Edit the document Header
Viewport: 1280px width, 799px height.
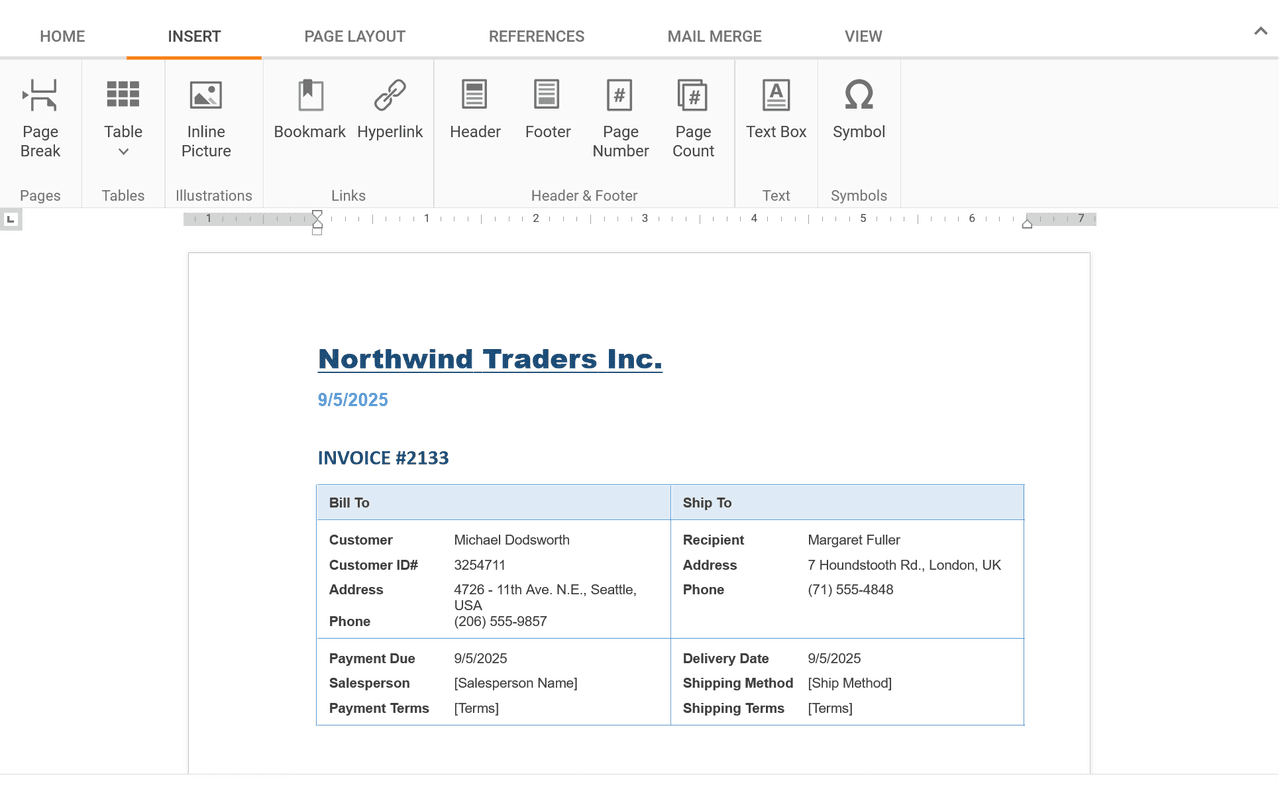475,110
